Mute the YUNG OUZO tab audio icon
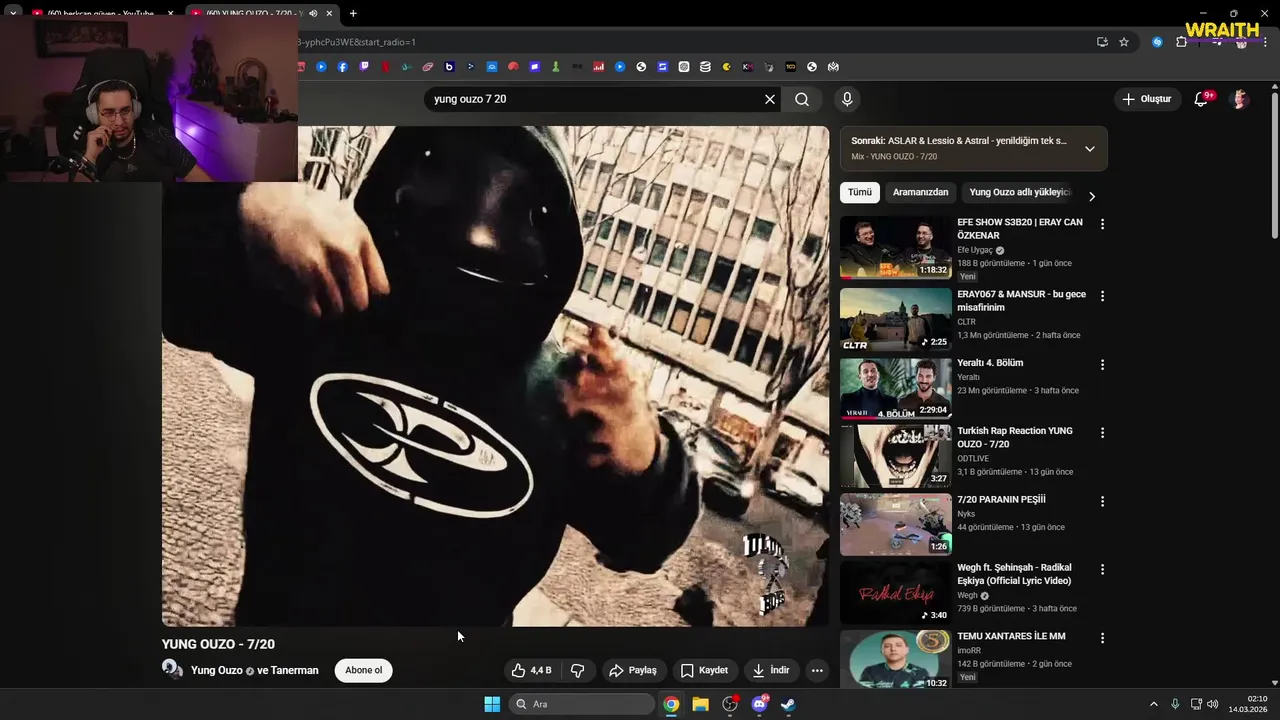The width and height of the screenshot is (1280, 720). coord(312,13)
